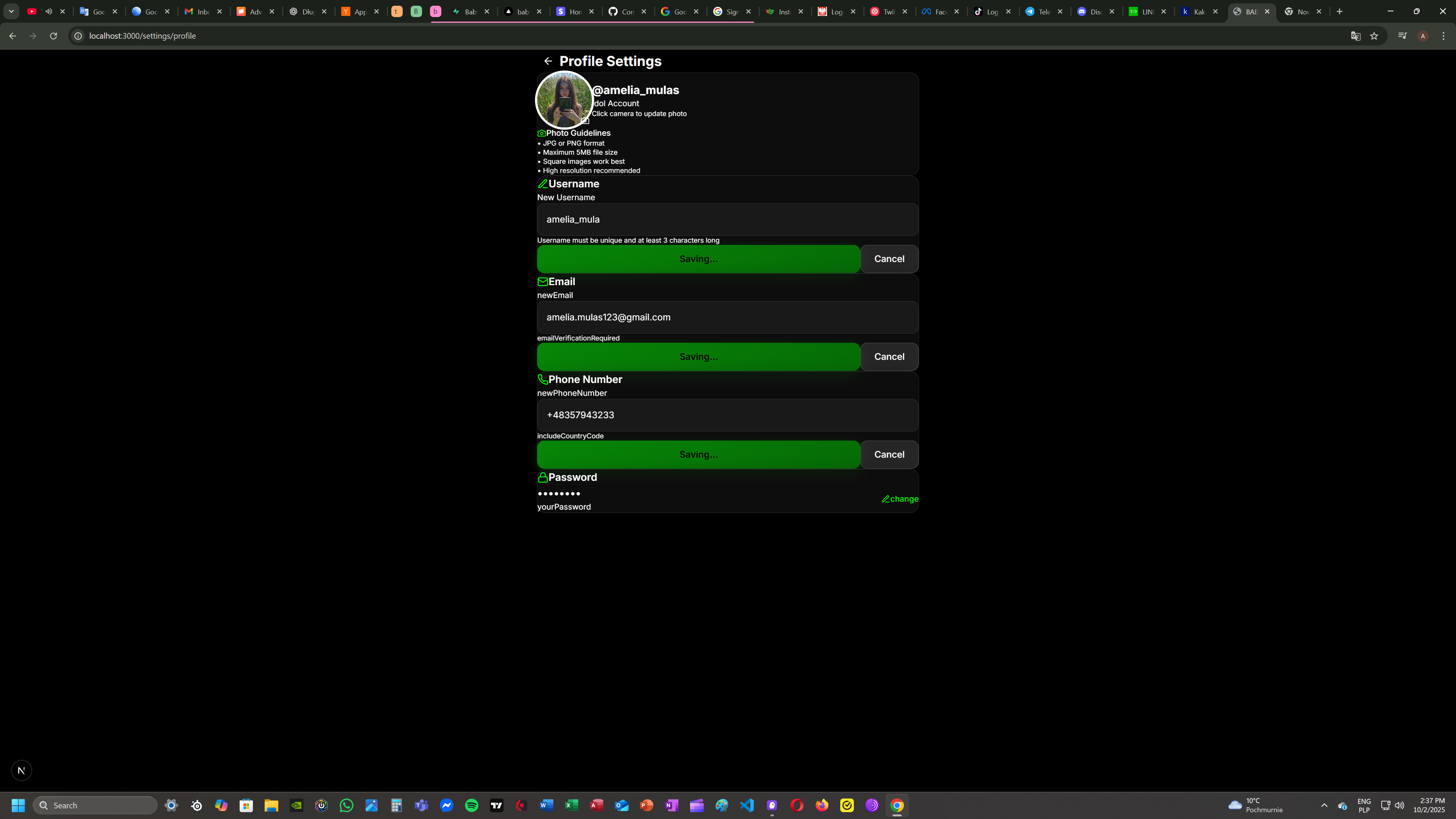Reload the page
This screenshot has width=1456, height=819.
(x=53, y=36)
